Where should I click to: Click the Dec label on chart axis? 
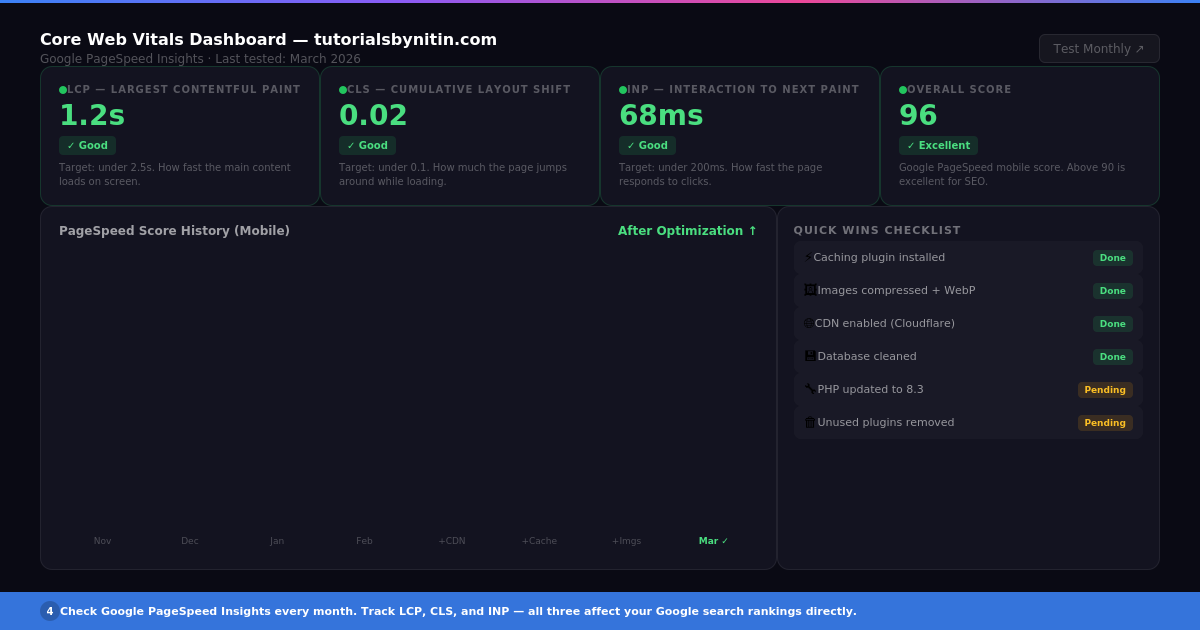click(190, 541)
